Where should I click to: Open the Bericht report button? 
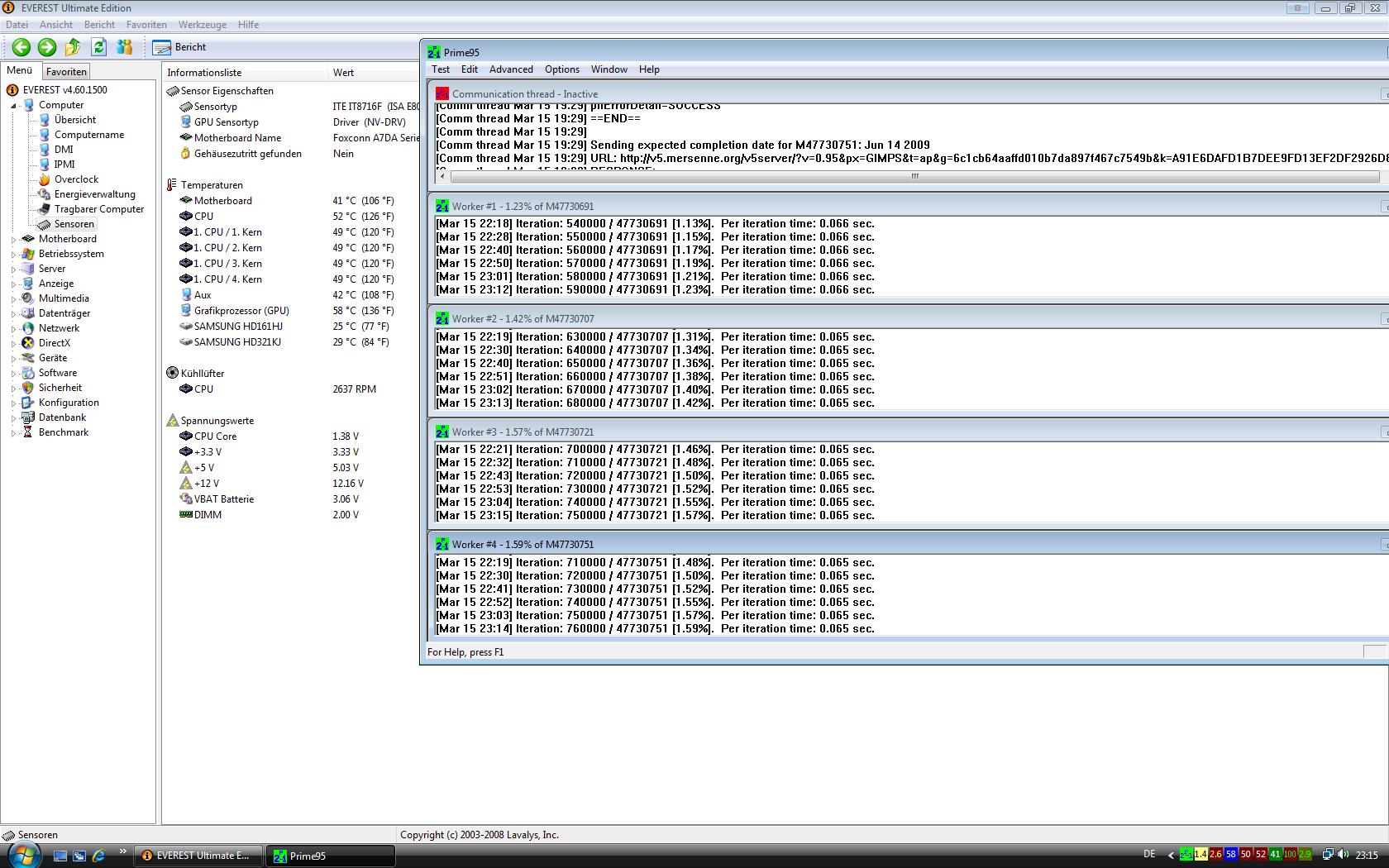pos(180,47)
